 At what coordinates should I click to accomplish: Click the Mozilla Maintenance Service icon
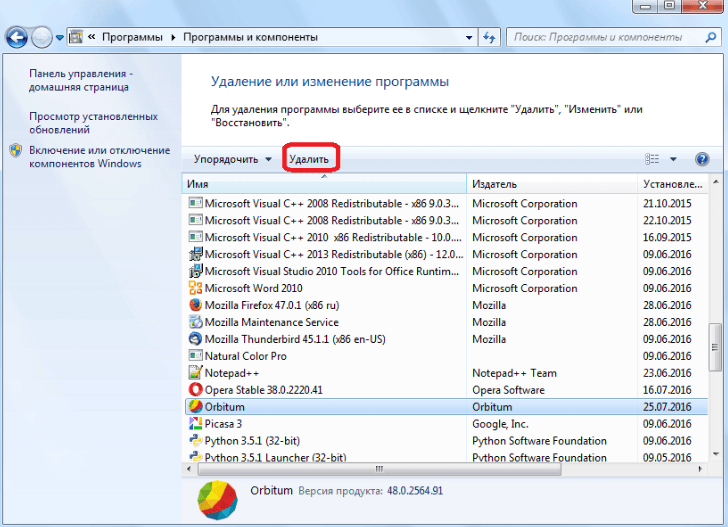(195, 322)
